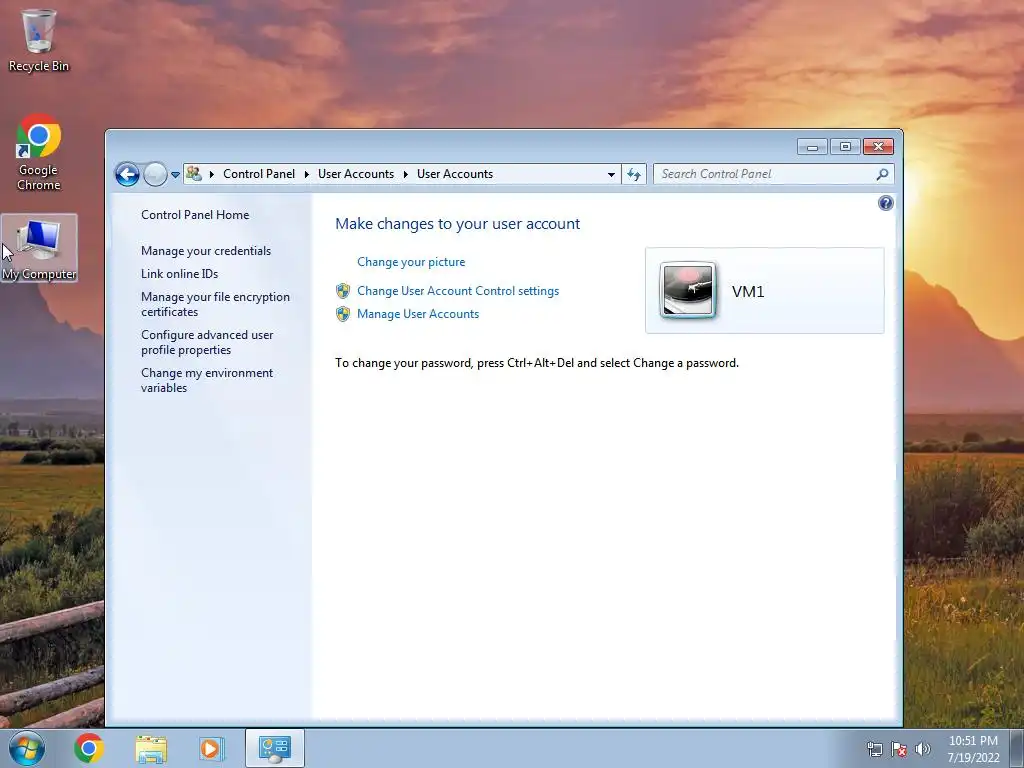Click Change your picture link
This screenshot has width=1024, height=768.
click(411, 262)
